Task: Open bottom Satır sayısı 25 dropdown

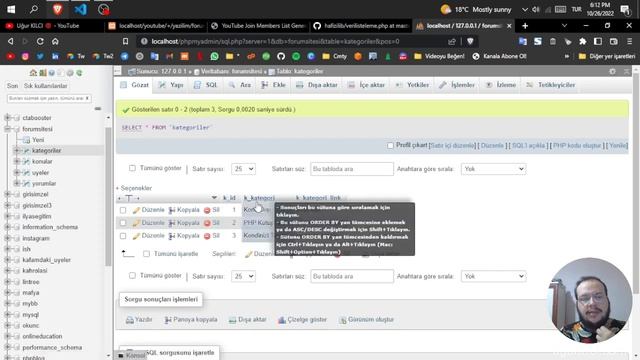Action: click(243, 276)
